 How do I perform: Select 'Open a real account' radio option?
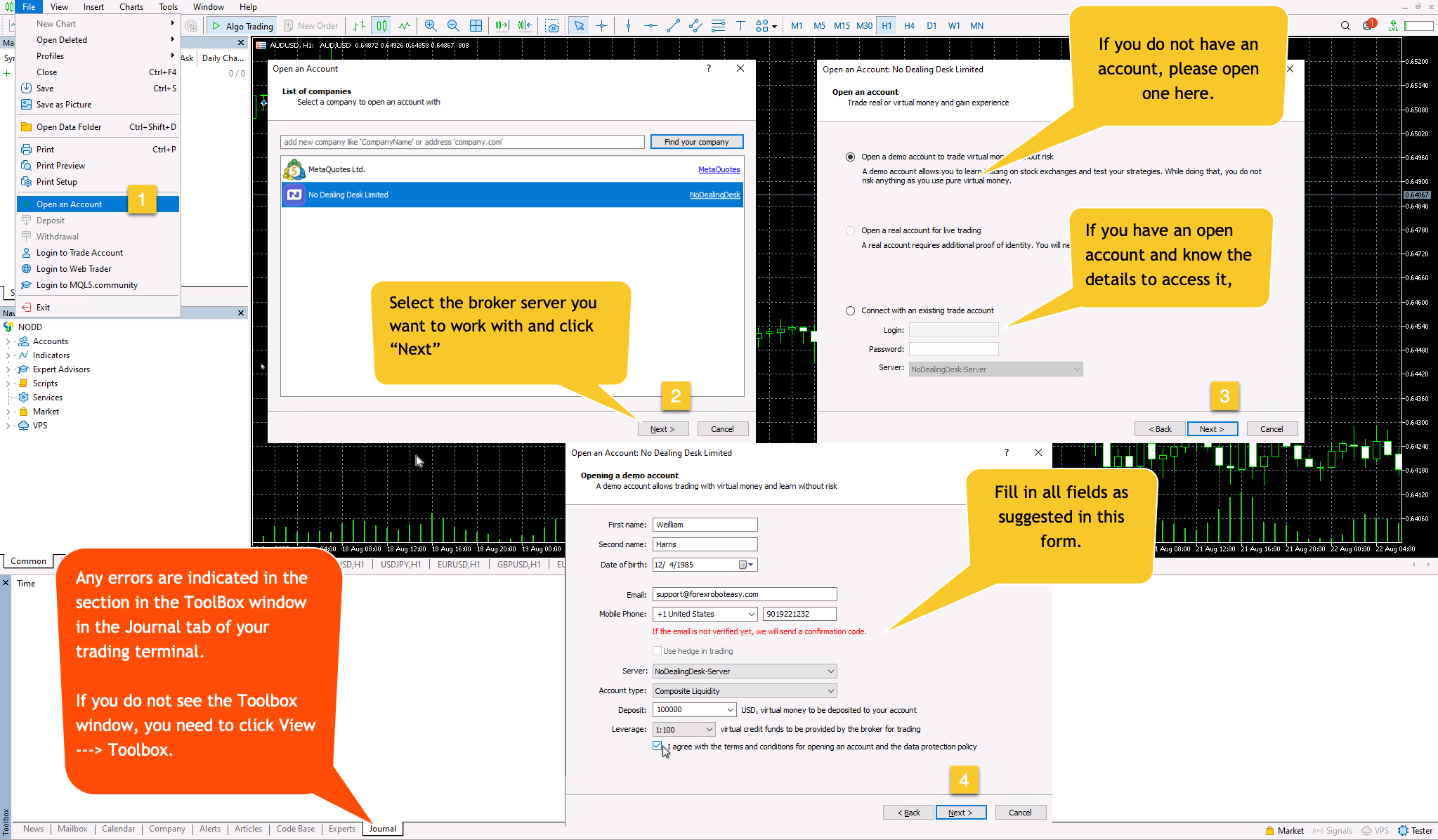(x=851, y=230)
